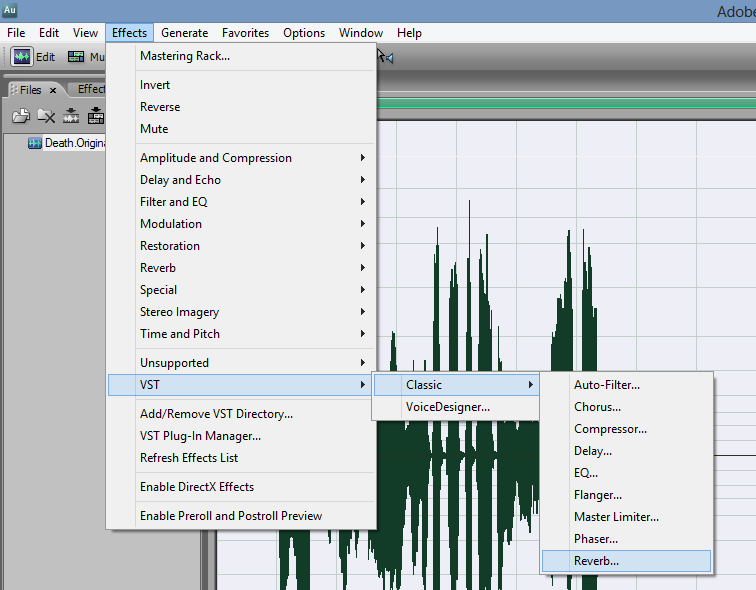This screenshot has width=756, height=590.
Task: Open VoiceDesigner VST plug-in
Action: [x=456, y=407]
